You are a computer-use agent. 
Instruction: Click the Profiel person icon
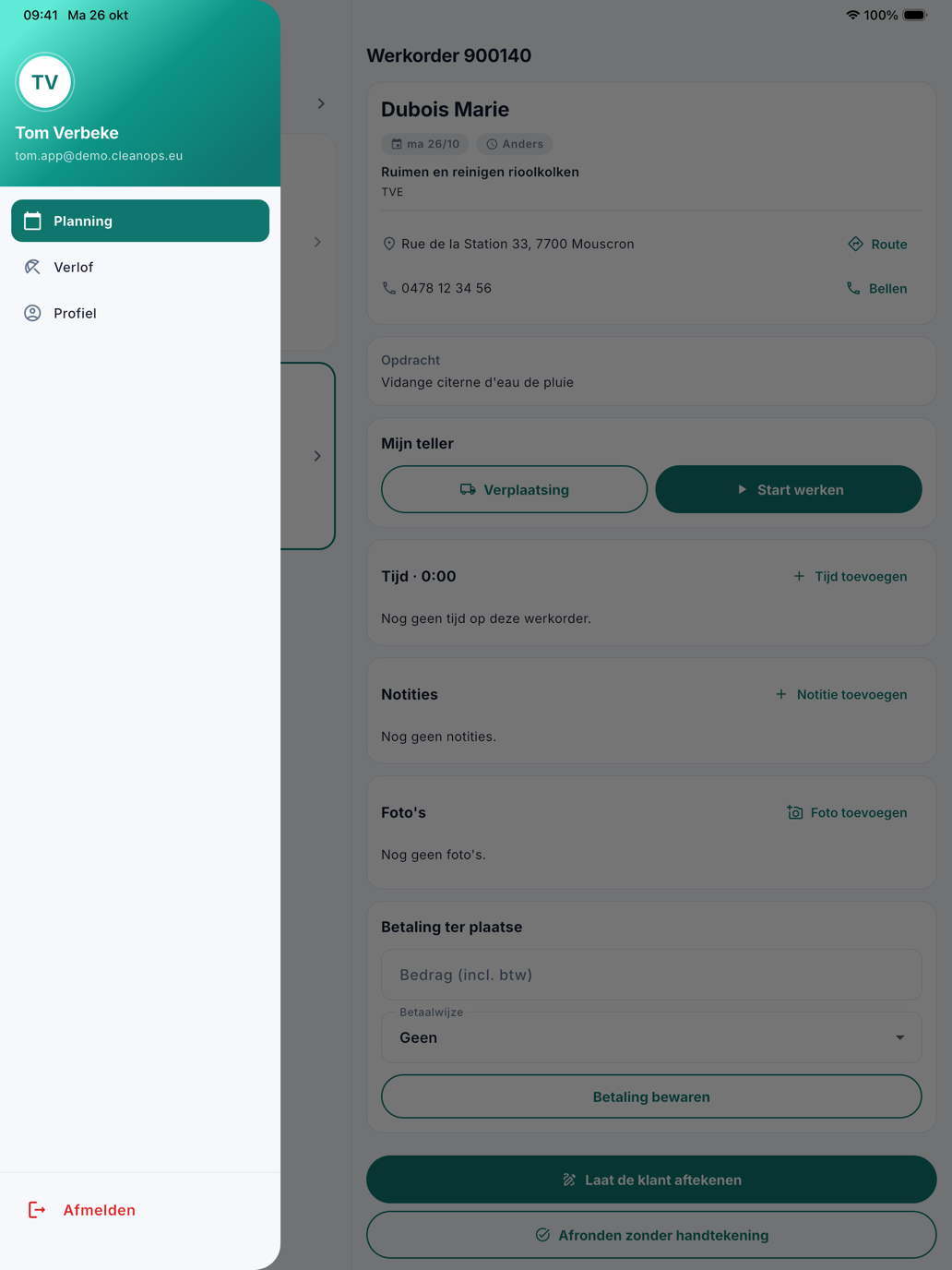pos(32,313)
